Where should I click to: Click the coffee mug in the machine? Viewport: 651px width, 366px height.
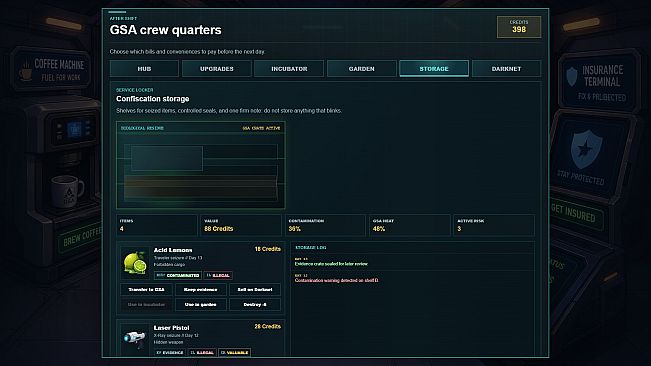67,191
